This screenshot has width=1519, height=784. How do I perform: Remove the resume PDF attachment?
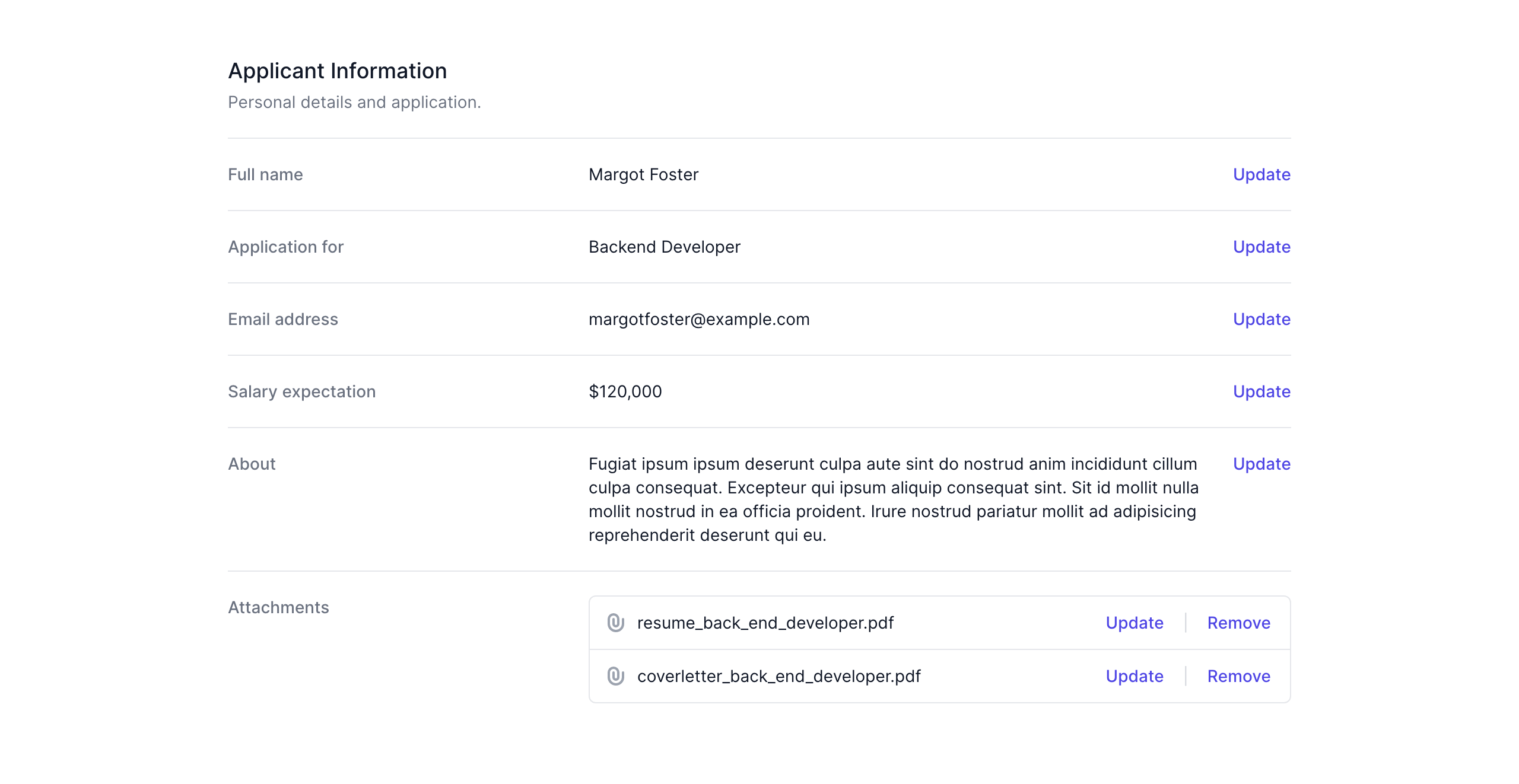click(1238, 623)
